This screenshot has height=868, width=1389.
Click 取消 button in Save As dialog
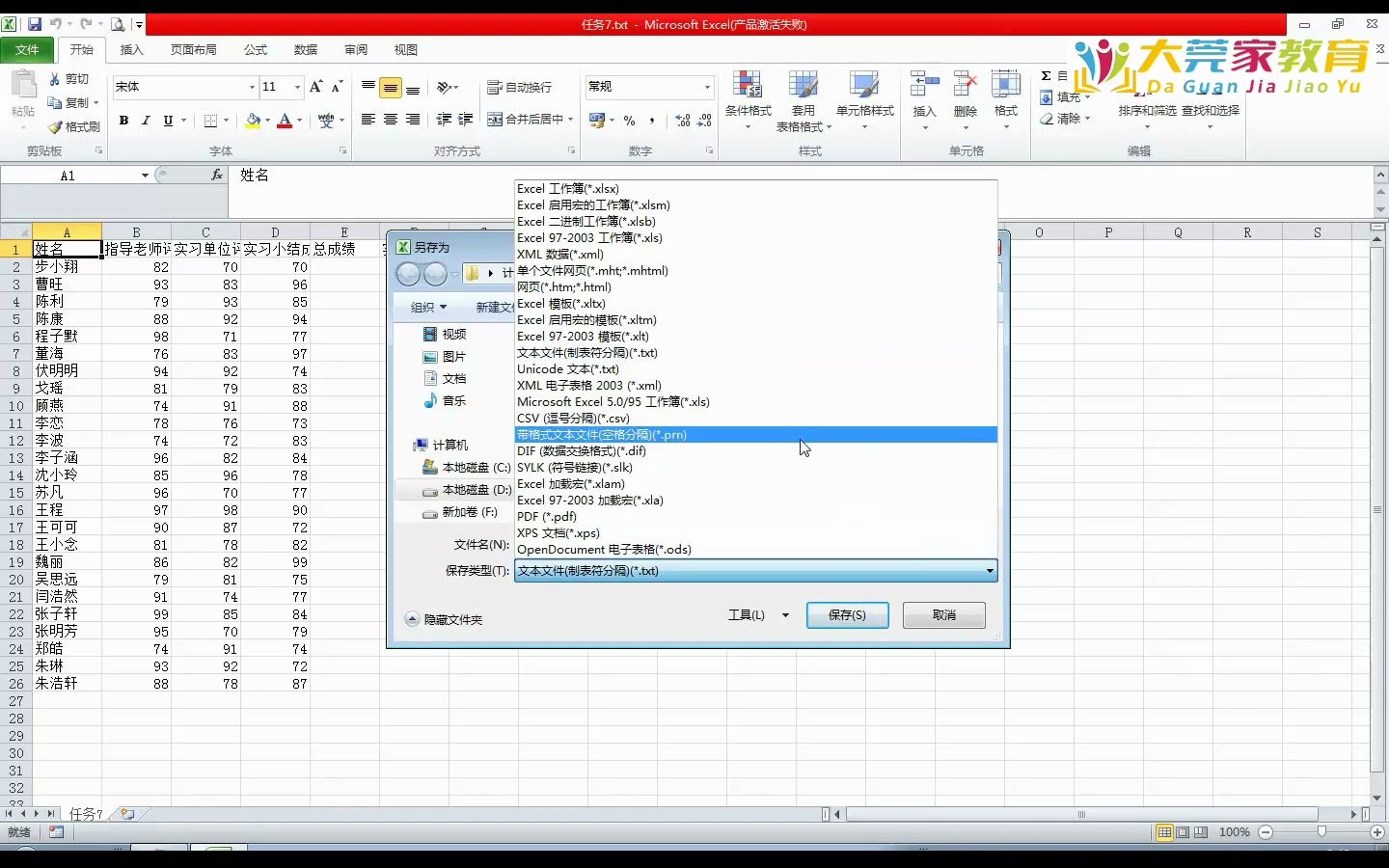[944, 615]
